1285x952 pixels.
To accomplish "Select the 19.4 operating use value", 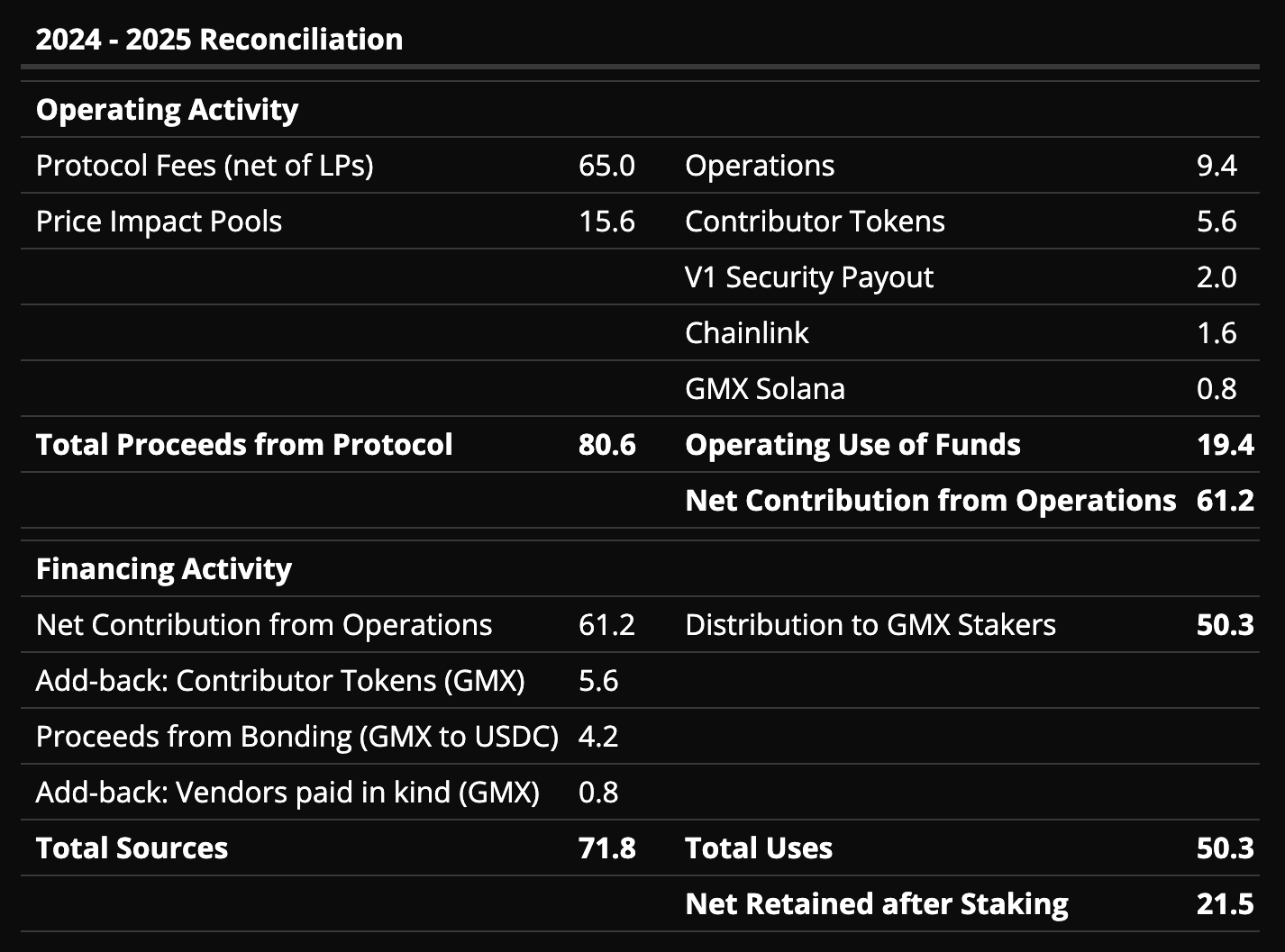I will (x=1225, y=445).
